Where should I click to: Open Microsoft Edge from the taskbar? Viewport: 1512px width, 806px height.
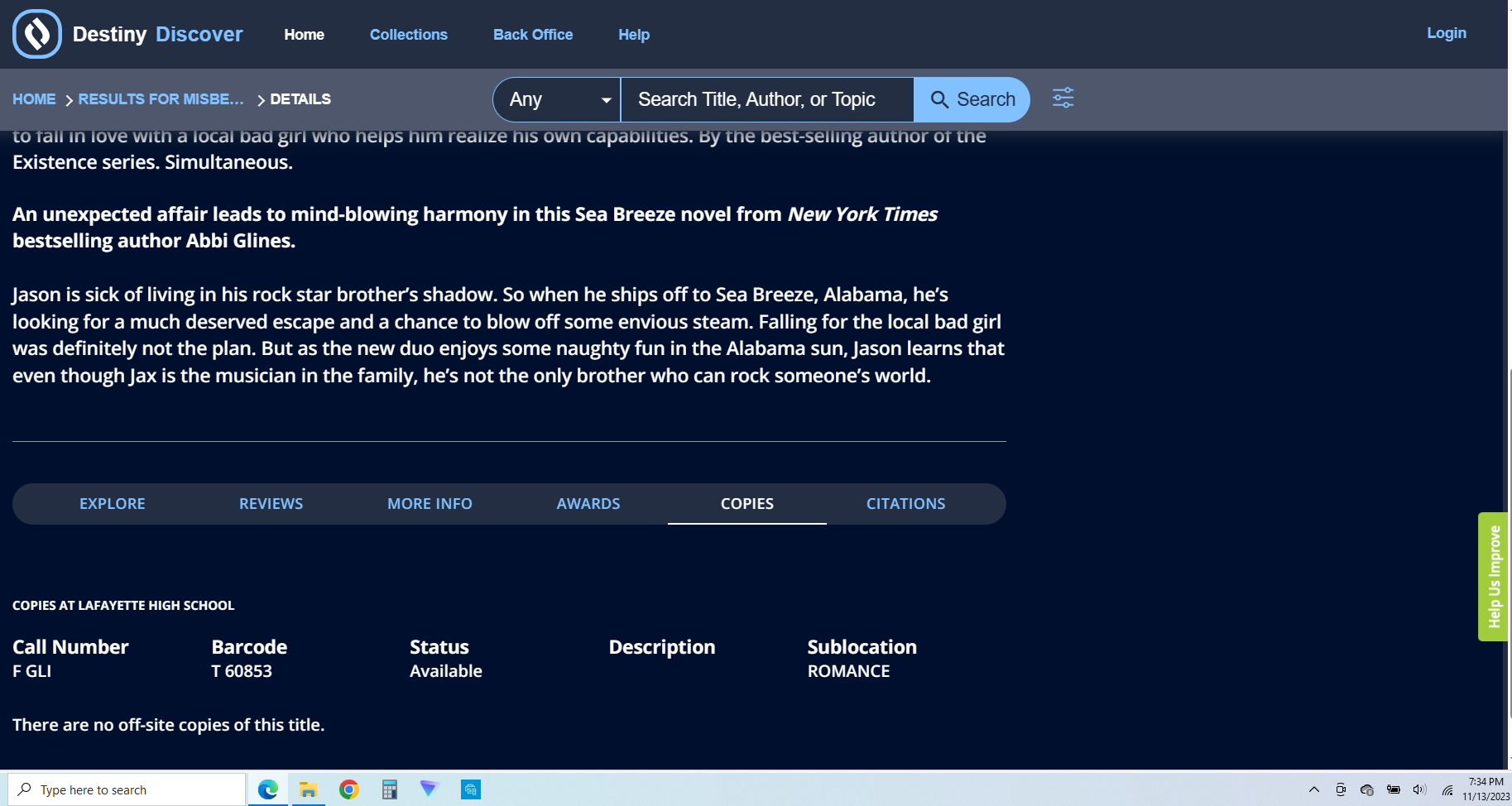pos(268,789)
